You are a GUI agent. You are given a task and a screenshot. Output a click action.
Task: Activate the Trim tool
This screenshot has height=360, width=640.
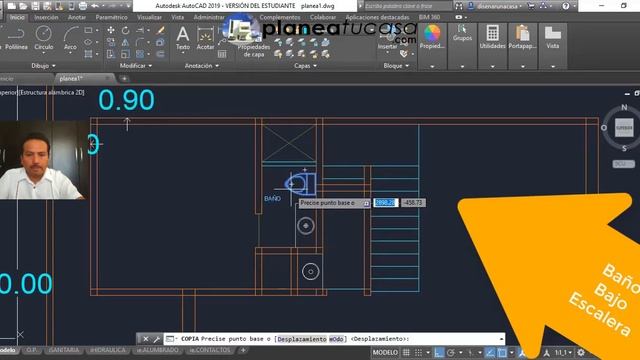click(140, 30)
